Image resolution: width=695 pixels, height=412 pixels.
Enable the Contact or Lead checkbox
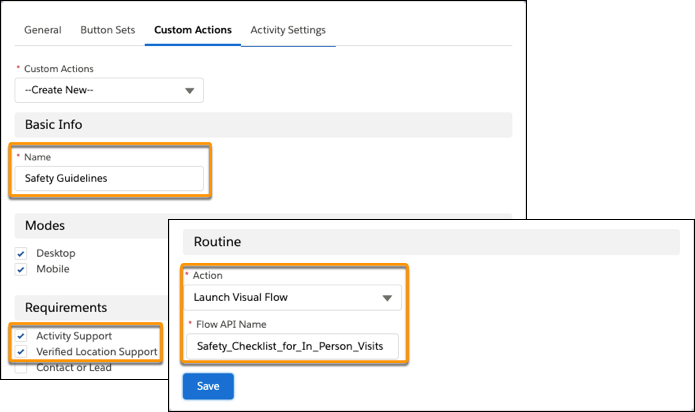coord(21,368)
